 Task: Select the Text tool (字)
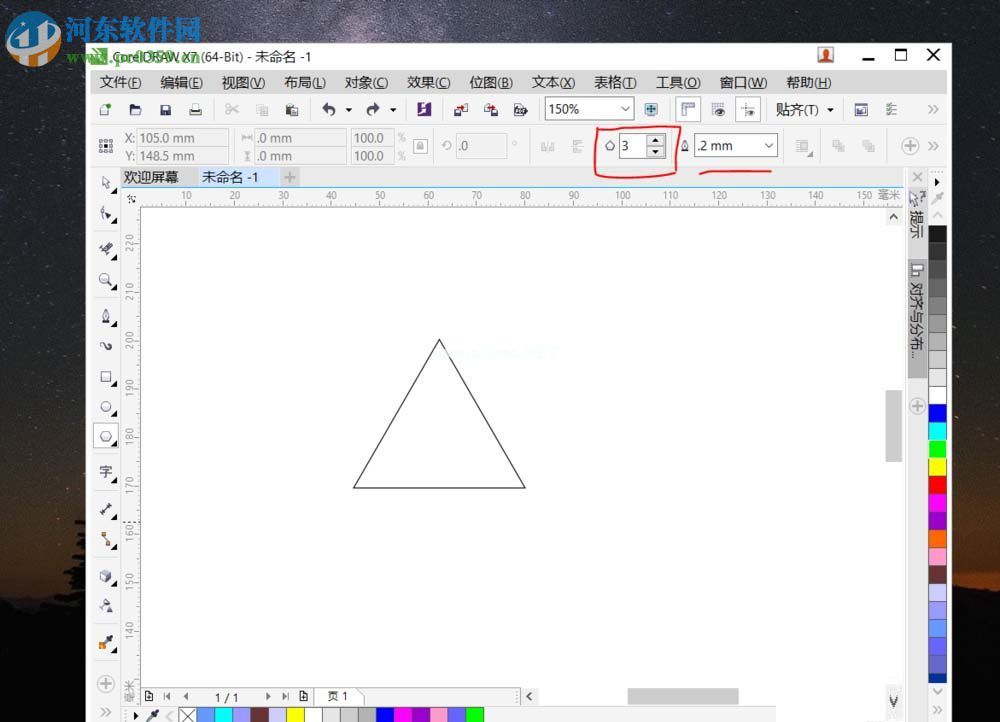pyautogui.click(x=106, y=471)
